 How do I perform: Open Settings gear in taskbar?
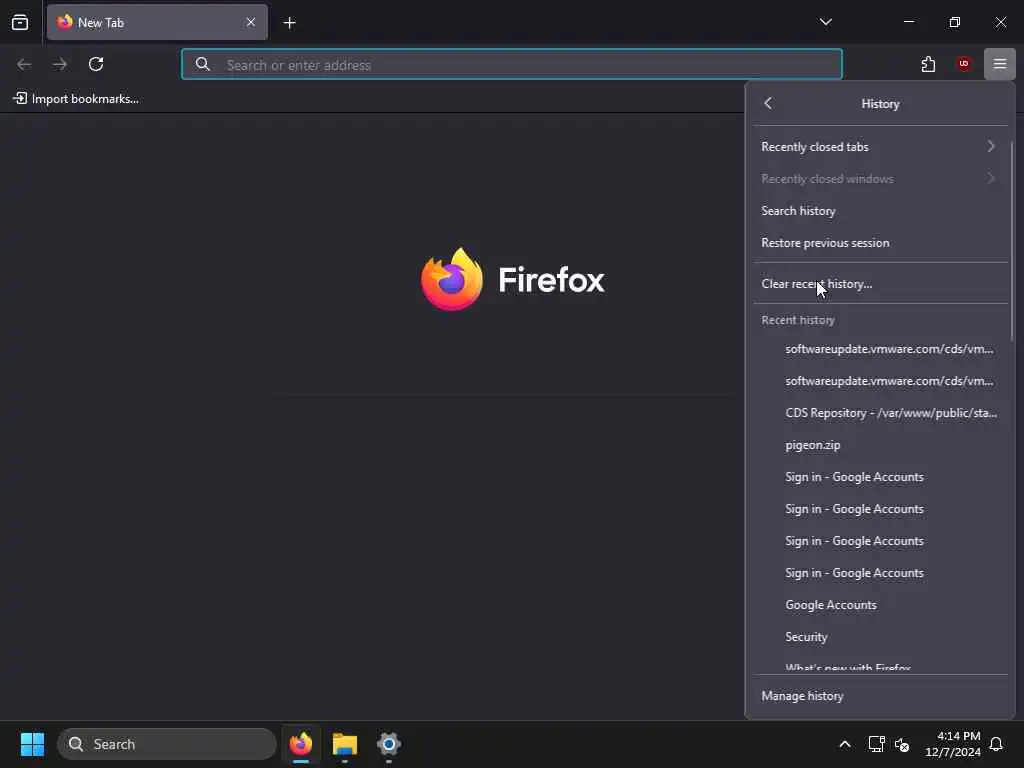coord(389,744)
